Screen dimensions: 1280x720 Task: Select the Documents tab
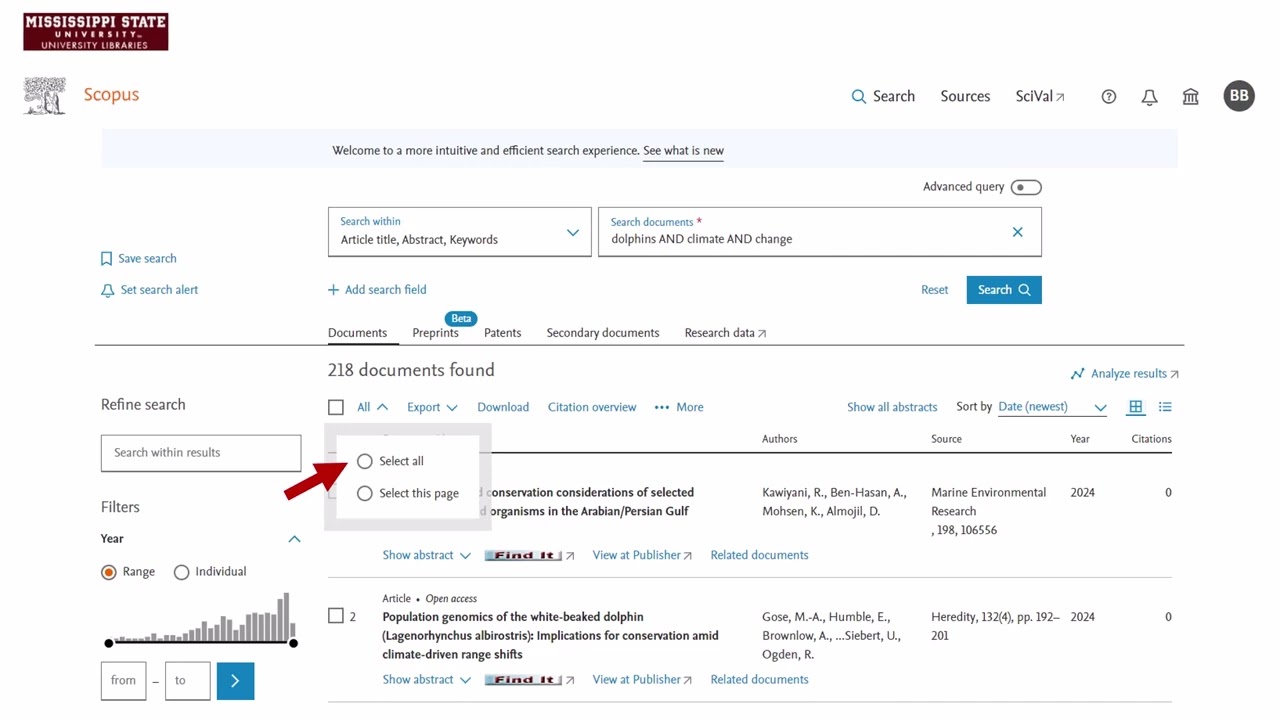(x=357, y=333)
